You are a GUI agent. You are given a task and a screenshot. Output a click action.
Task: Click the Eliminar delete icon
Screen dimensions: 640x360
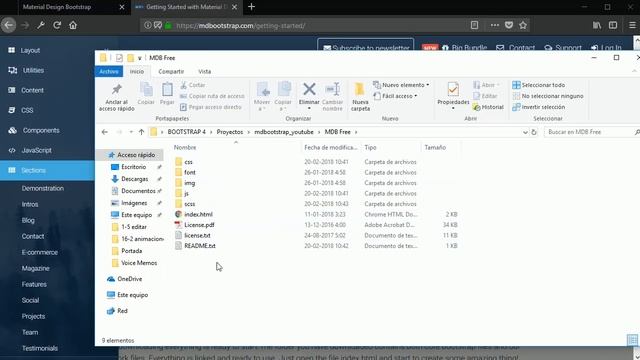[x=309, y=93]
